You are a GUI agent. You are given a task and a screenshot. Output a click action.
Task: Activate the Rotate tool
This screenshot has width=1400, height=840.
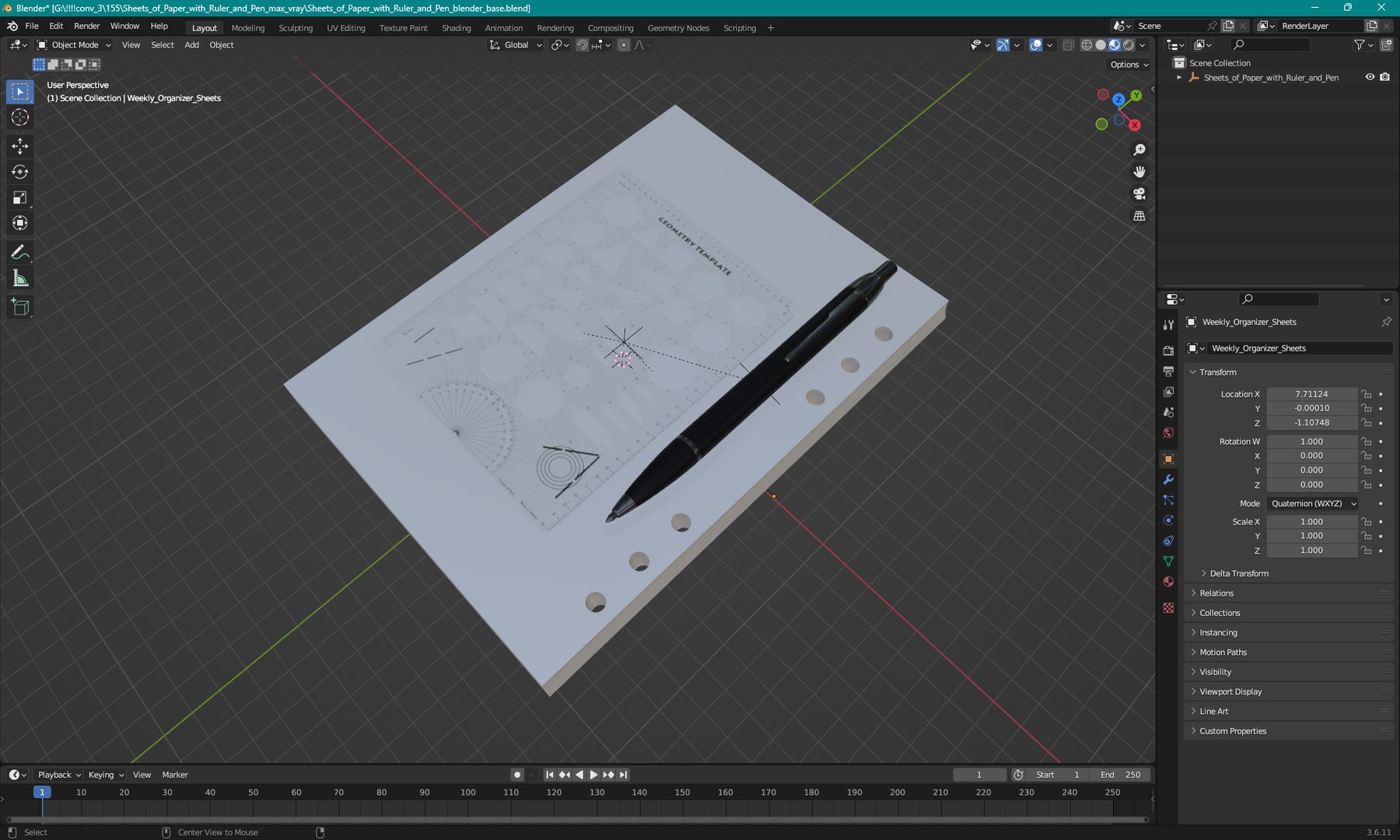point(20,172)
